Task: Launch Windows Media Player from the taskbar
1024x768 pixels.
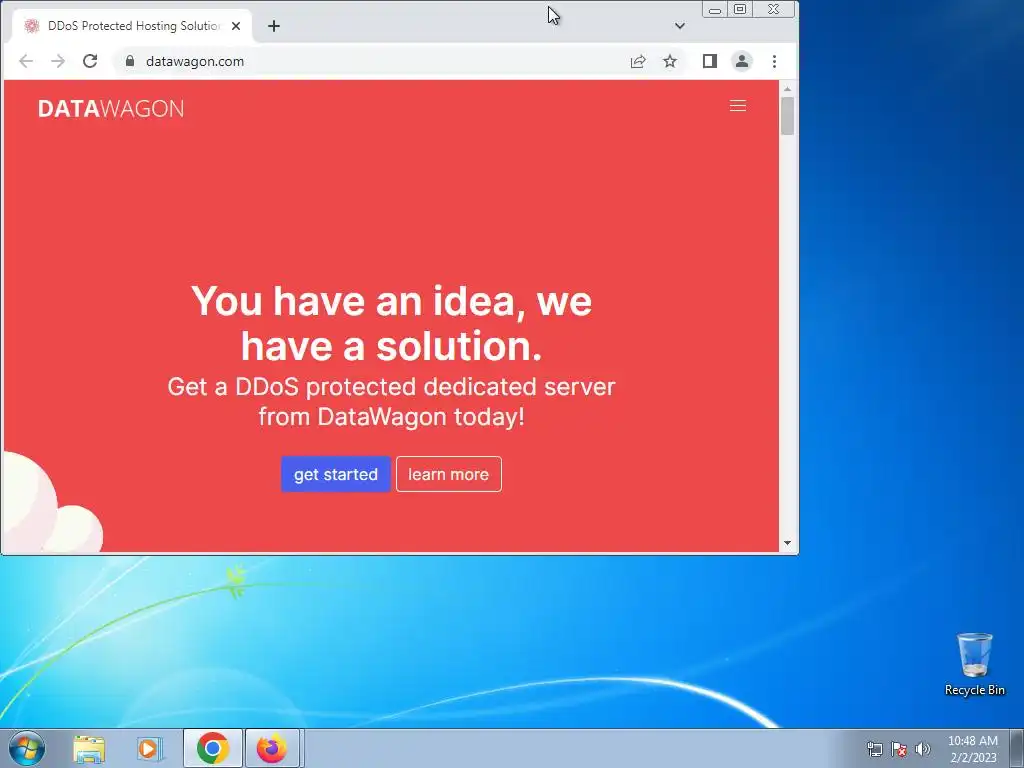Action: [x=150, y=748]
